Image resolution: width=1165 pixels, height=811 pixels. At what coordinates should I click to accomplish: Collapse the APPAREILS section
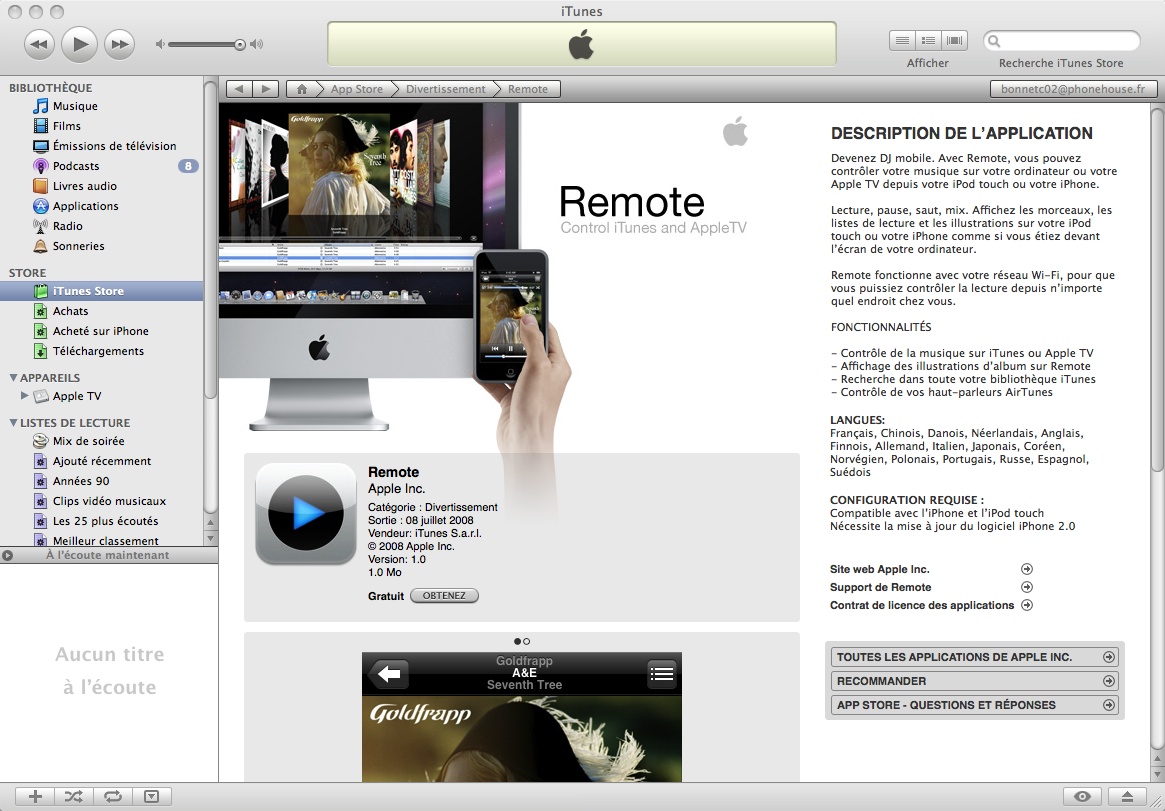point(13,377)
